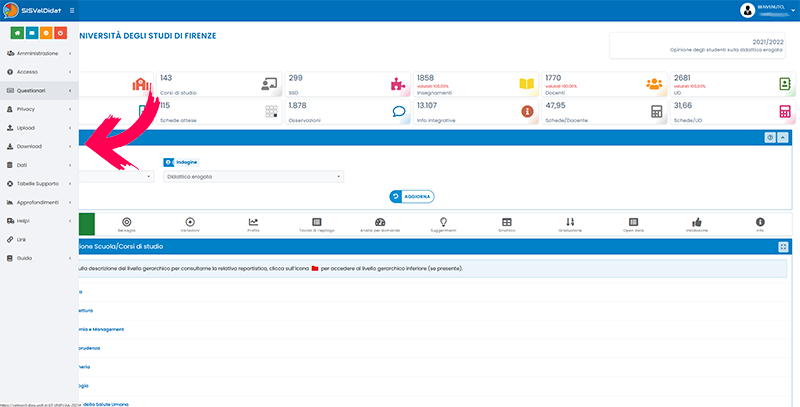Toggle the sidebar with hamburger menu icon

[72, 9]
